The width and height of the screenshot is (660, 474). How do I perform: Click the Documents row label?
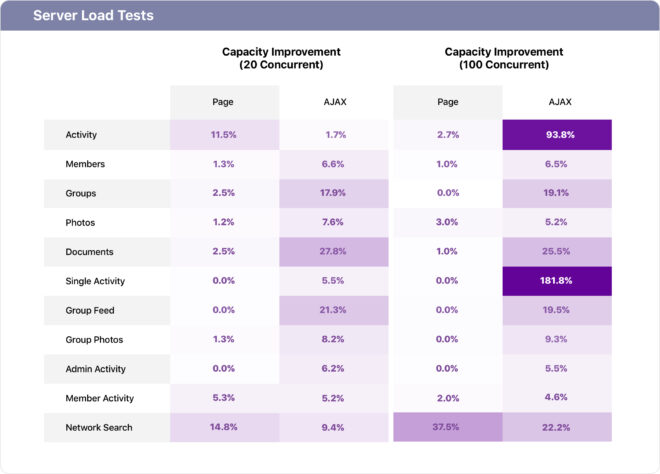tap(90, 252)
